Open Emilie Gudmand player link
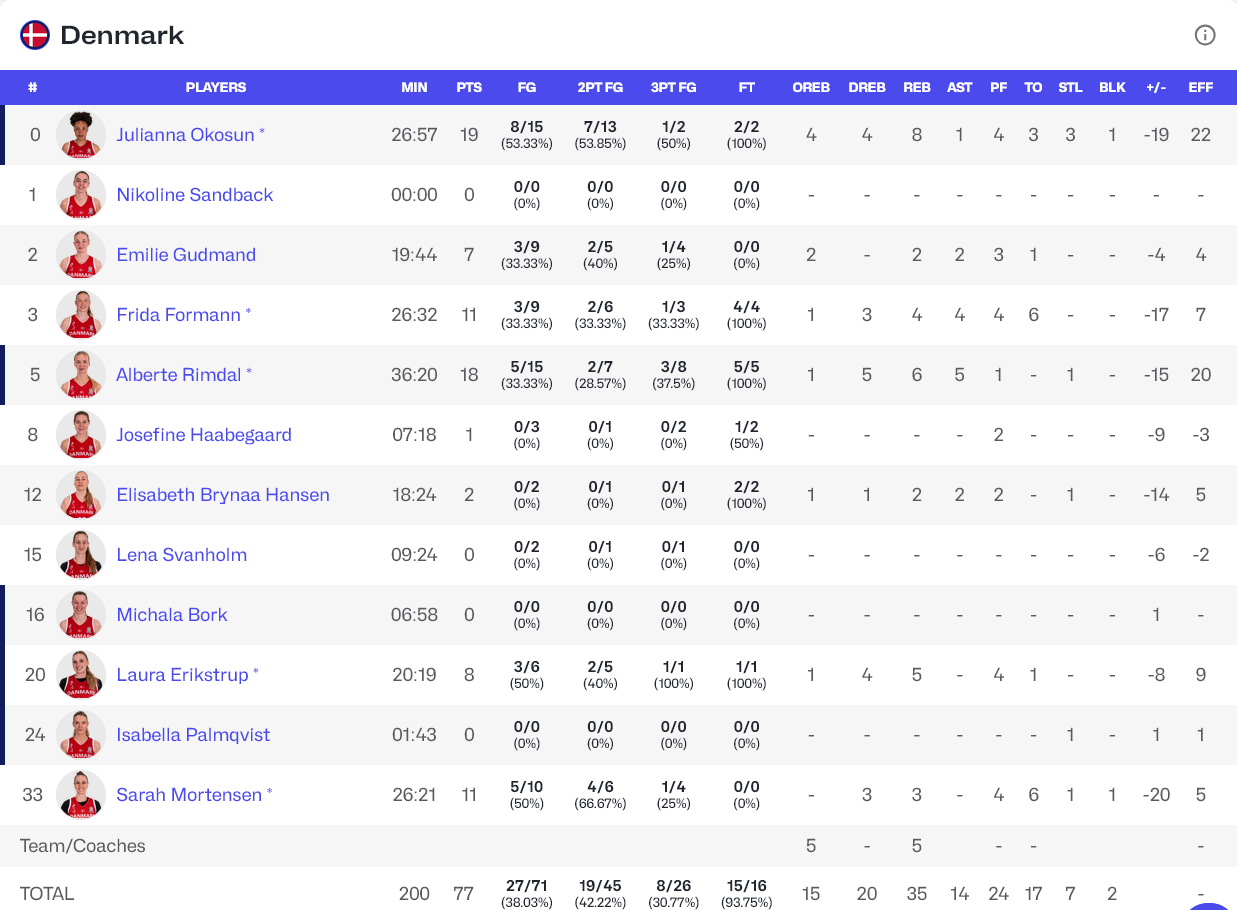The width and height of the screenshot is (1237, 910). pyautogui.click(x=186, y=255)
